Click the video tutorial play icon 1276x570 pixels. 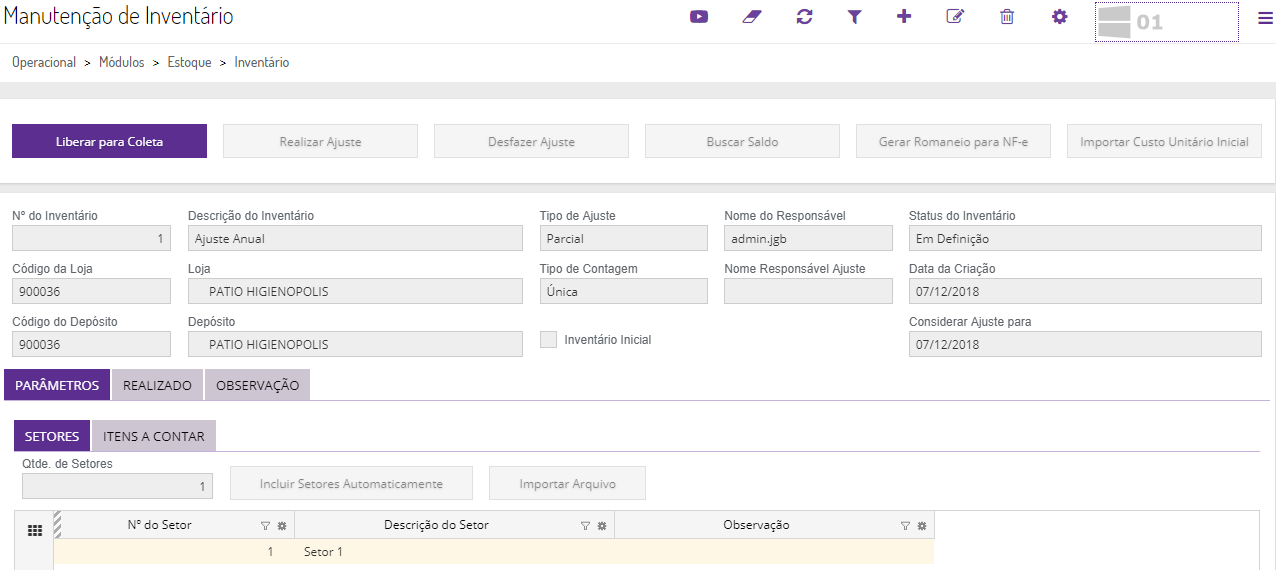(699, 17)
